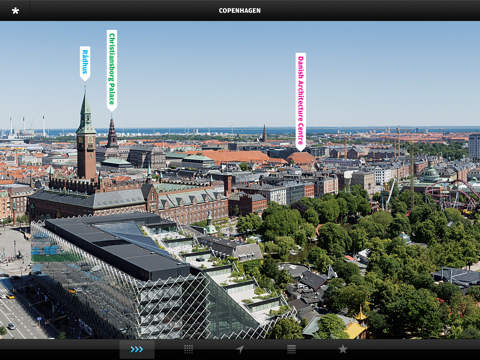Tap the white chimneys on left horizon
Screen dimensions: 480x360
click(x=27, y=126)
